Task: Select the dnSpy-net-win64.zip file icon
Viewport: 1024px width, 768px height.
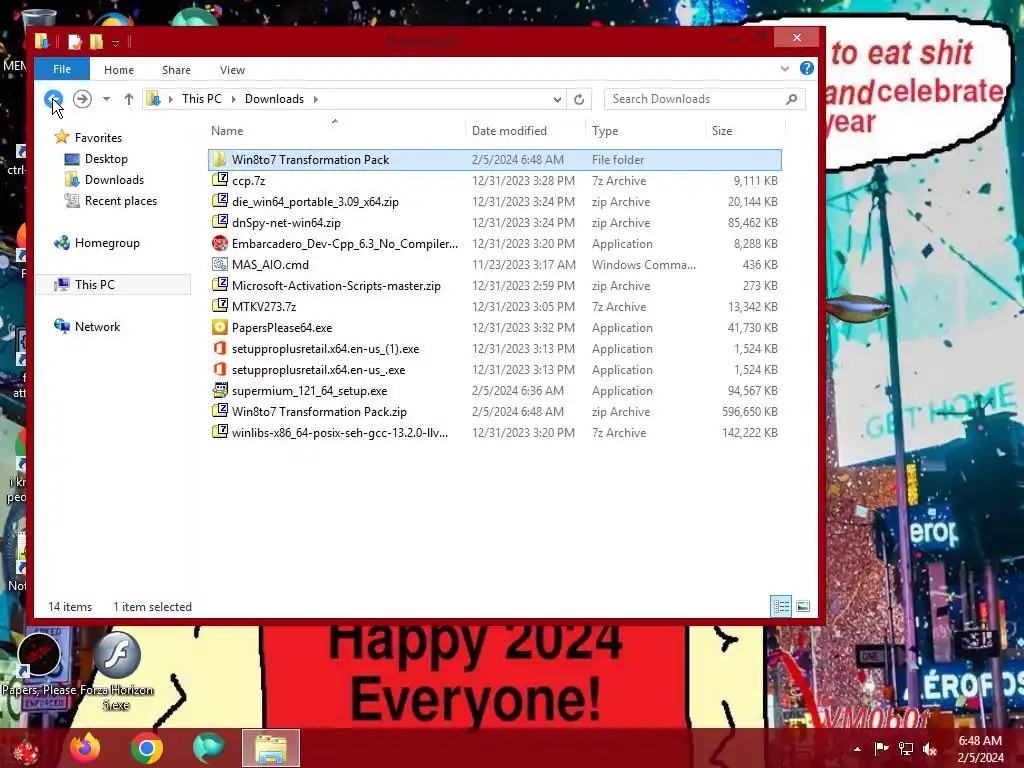Action: tap(220, 222)
